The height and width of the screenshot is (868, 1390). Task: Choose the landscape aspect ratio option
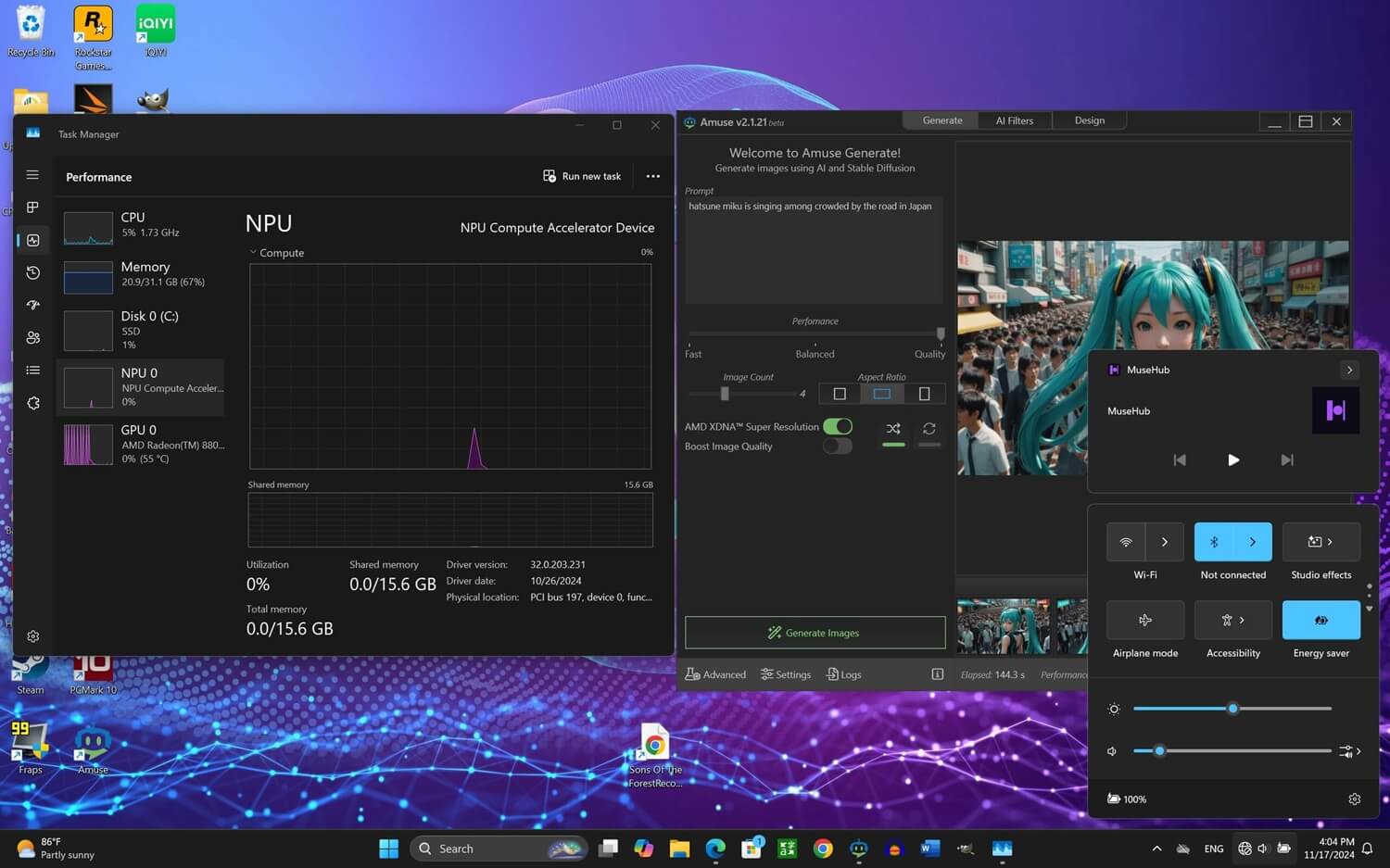882,394
